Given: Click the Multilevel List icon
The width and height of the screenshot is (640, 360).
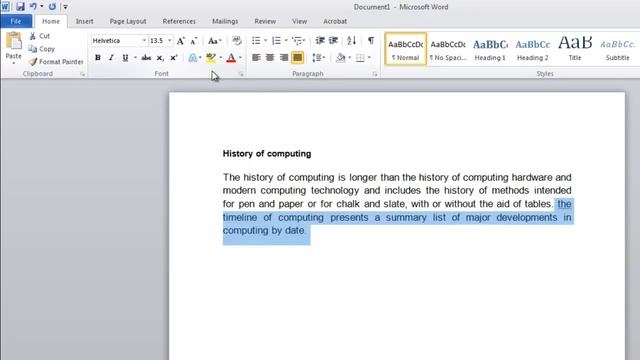Looking at the screenshot, I should (298, 41).
